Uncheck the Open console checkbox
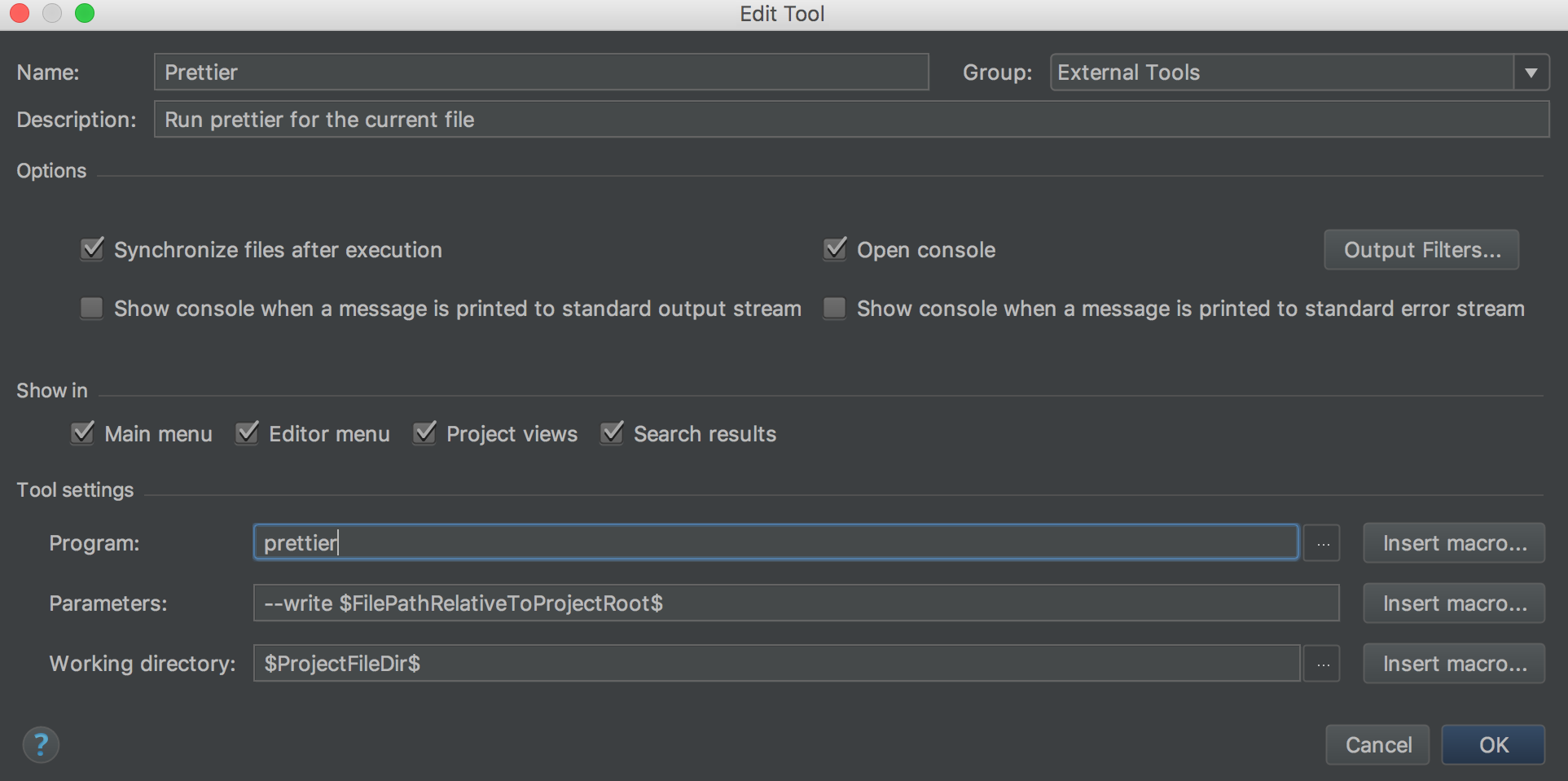The image size is (1568, 781). (x=835, y=249)
